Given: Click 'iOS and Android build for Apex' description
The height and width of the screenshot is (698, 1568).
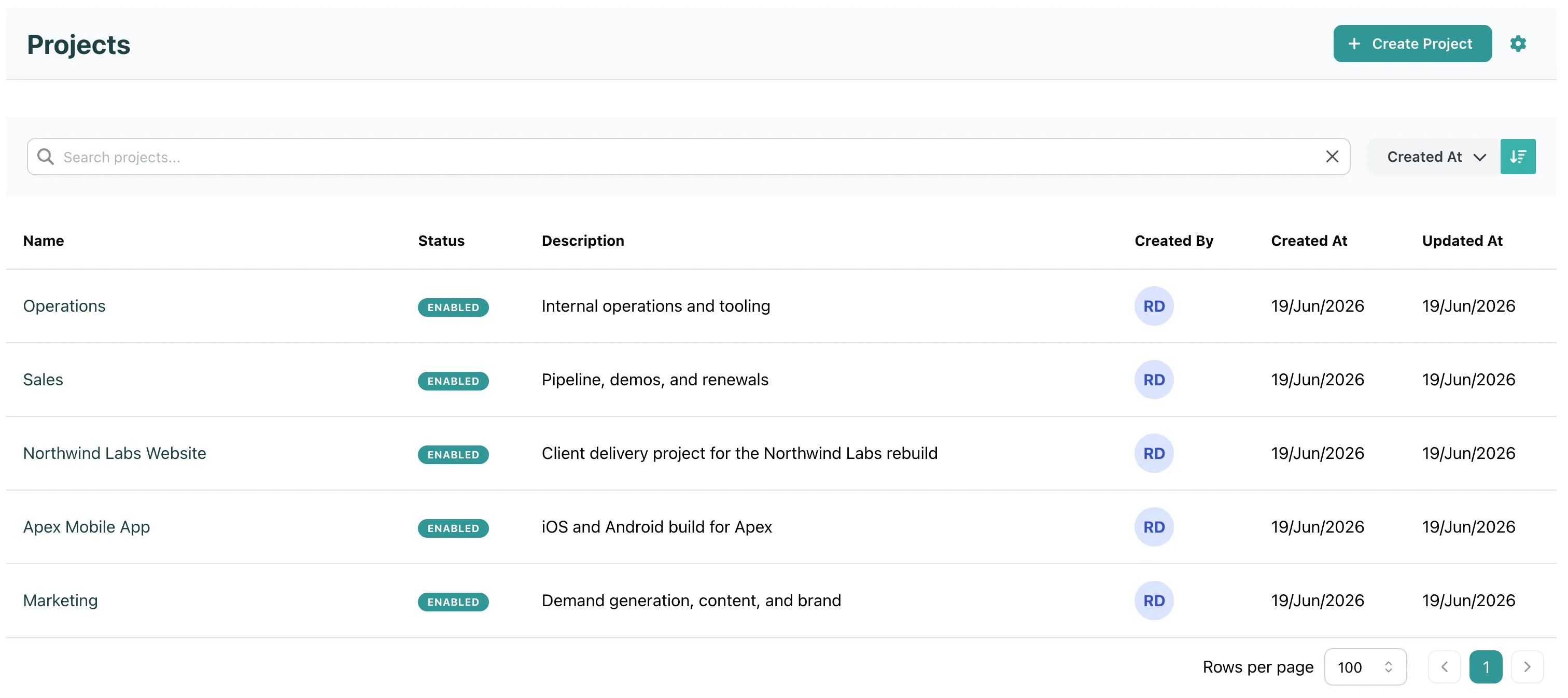Looking at the screenshot, I should tap(657, 527).
